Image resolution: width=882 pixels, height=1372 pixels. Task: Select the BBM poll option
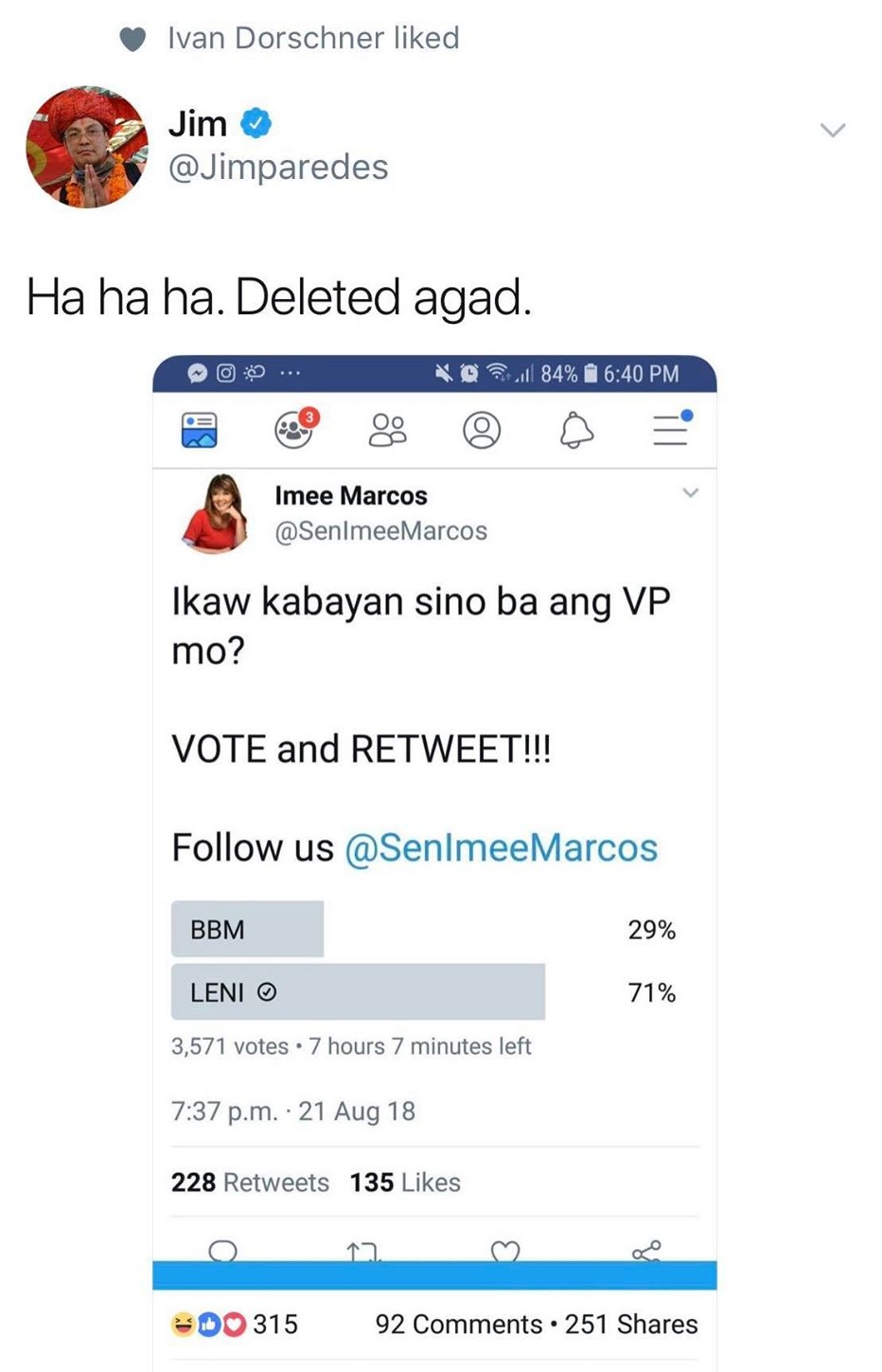(423, 929)
